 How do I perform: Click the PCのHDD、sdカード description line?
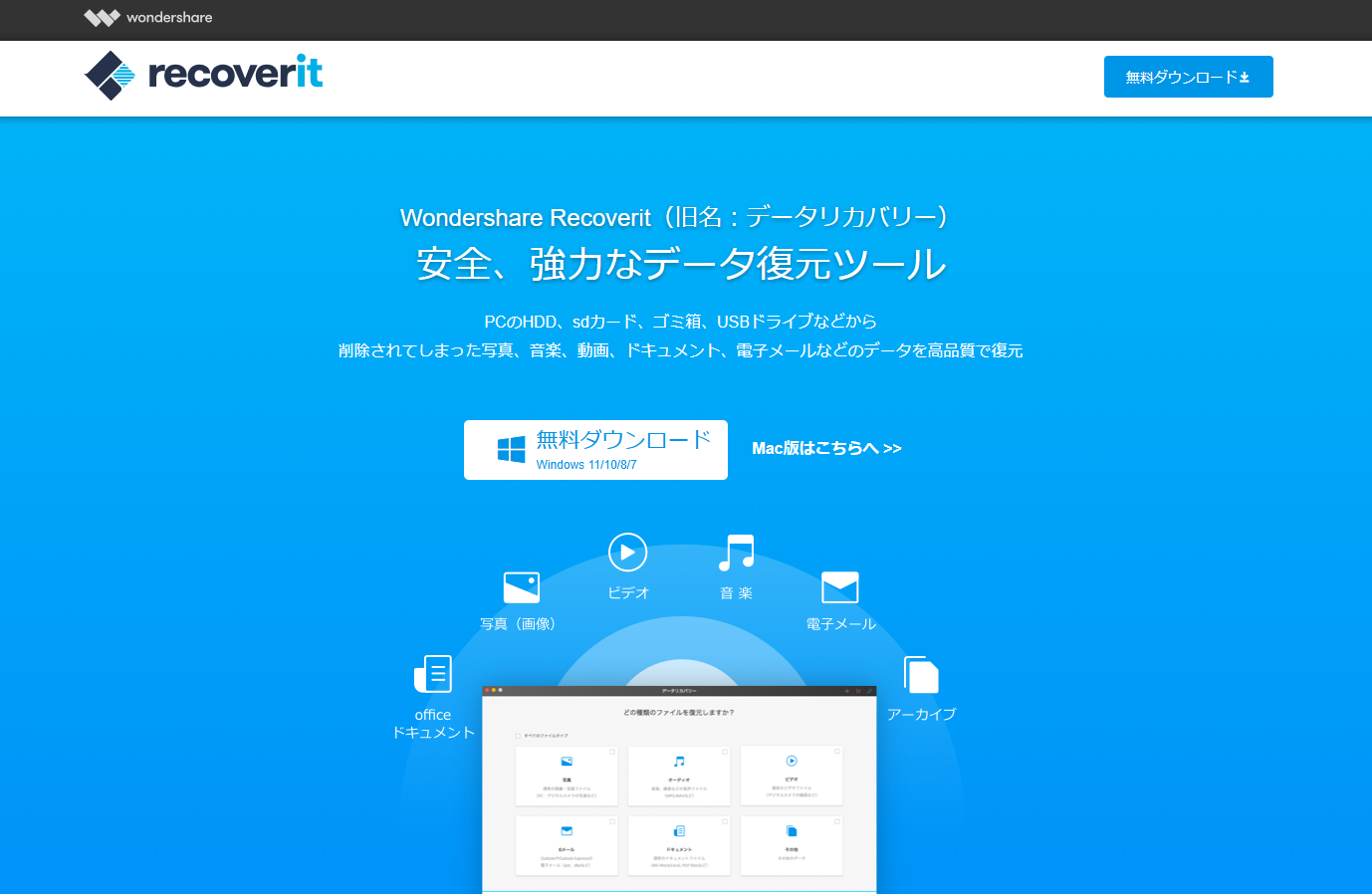(x=680, y=322)
